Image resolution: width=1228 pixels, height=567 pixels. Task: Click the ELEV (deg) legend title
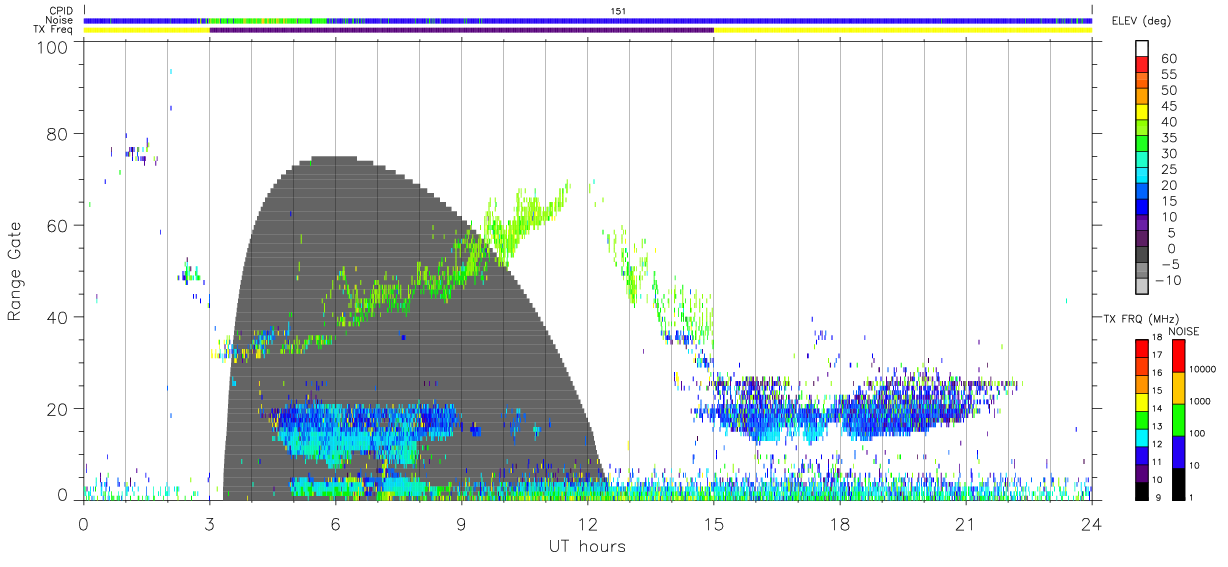click(x=1141, y=21)
